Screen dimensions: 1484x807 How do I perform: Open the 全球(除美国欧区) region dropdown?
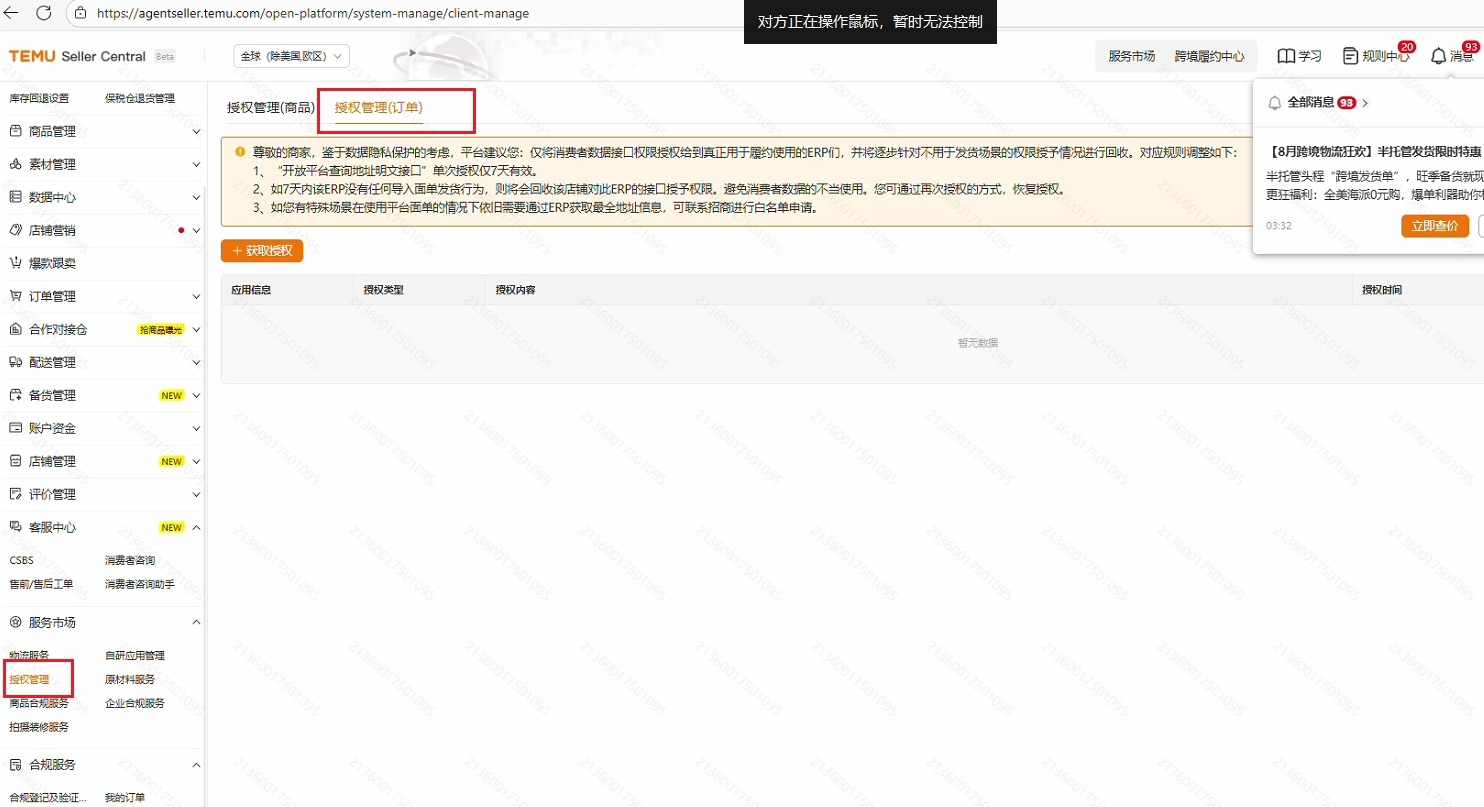point(292,56)
